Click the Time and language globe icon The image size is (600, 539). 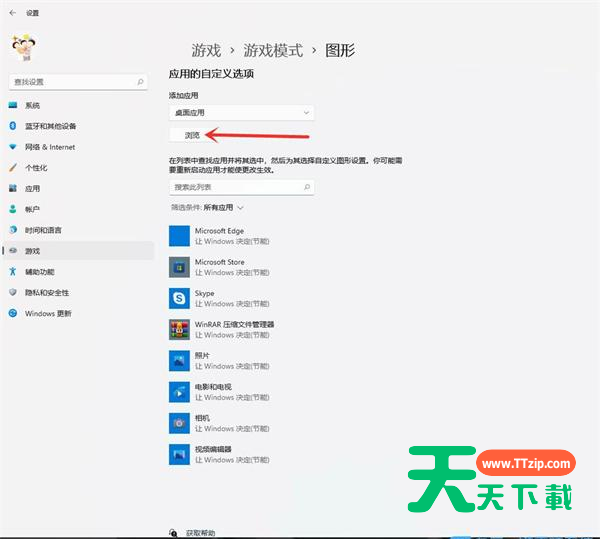13,230
